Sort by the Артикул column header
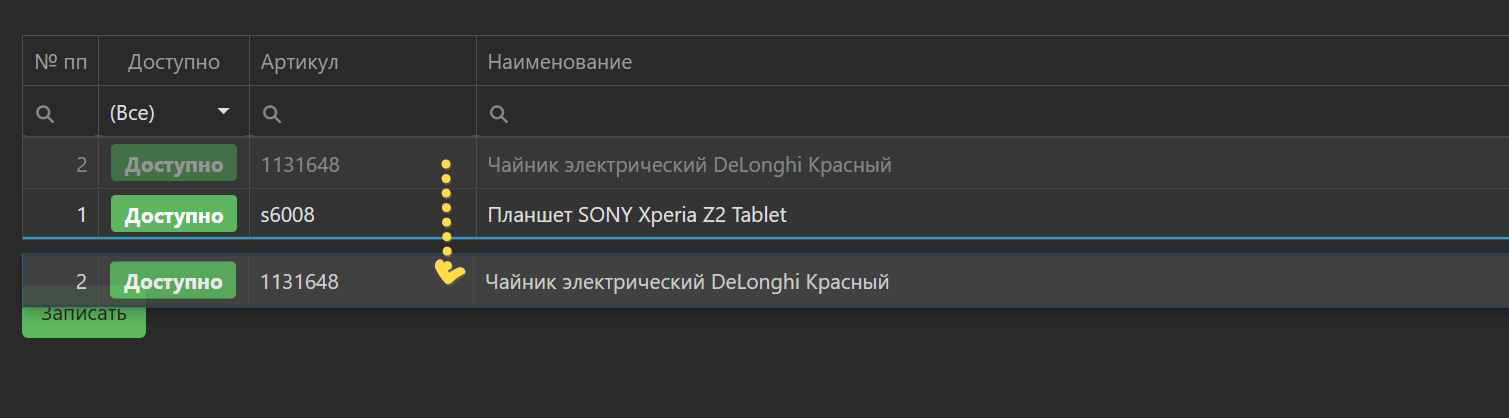This screenshot has width=1509, height=418. point(300,62)
